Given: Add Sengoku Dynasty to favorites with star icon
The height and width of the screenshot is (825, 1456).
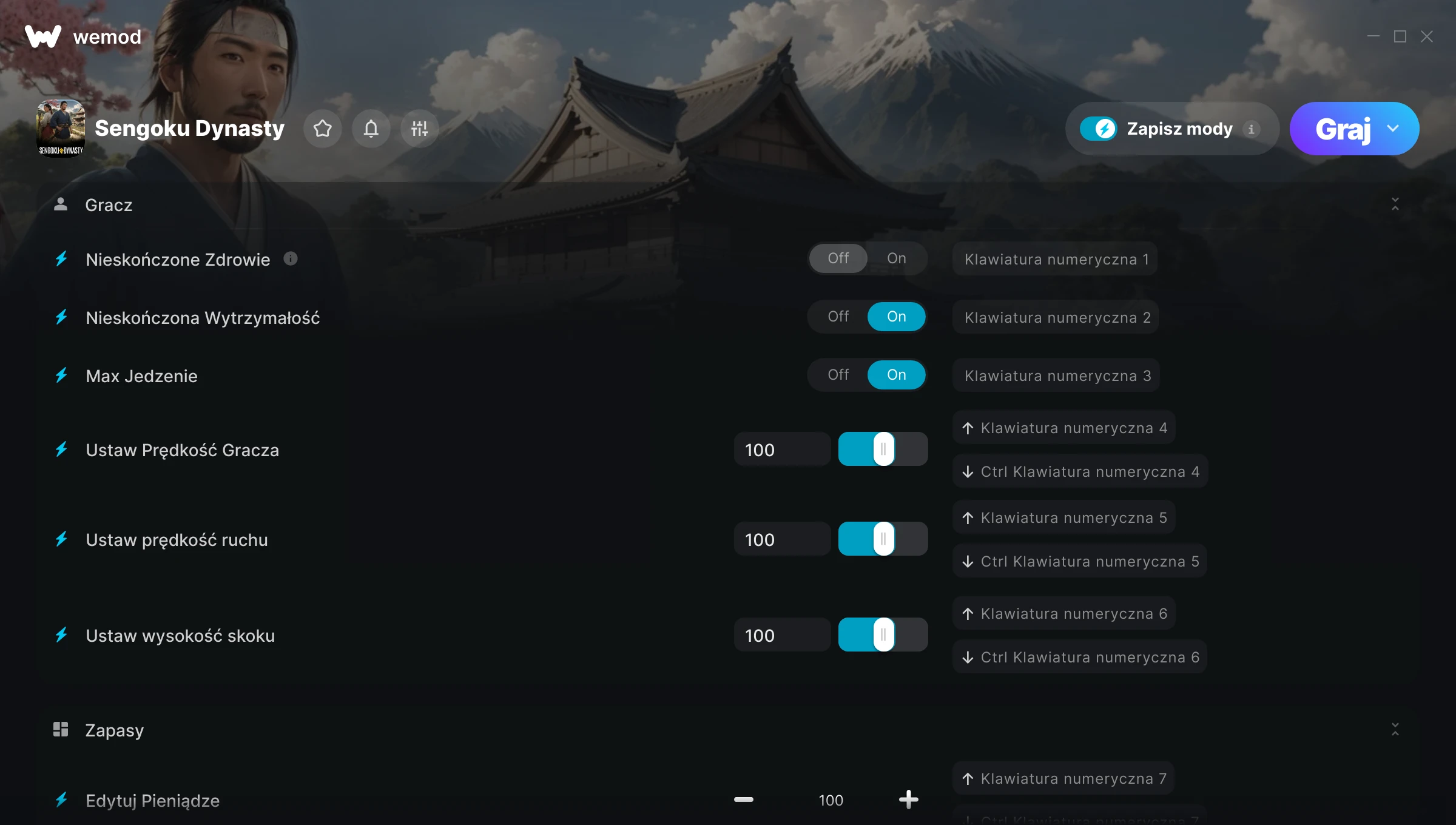Looking at the screenshot, I should click(x=323, y=129).
